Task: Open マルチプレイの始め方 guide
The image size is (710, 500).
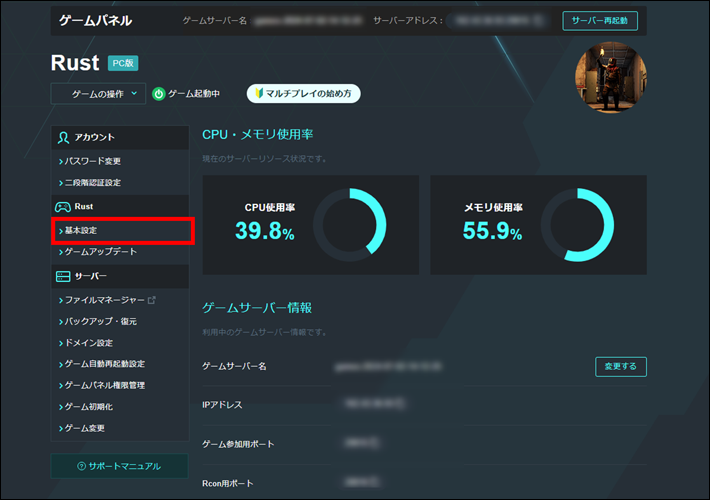Action: (x=303, y=93)
